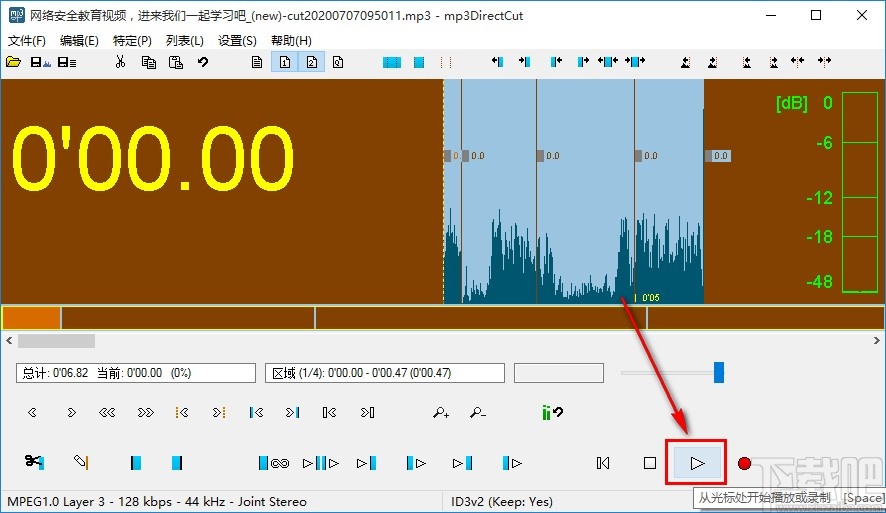Paste from clipboard using toolbar icon
The width and height of the screenshot is (886, 513).
[176, 62]
